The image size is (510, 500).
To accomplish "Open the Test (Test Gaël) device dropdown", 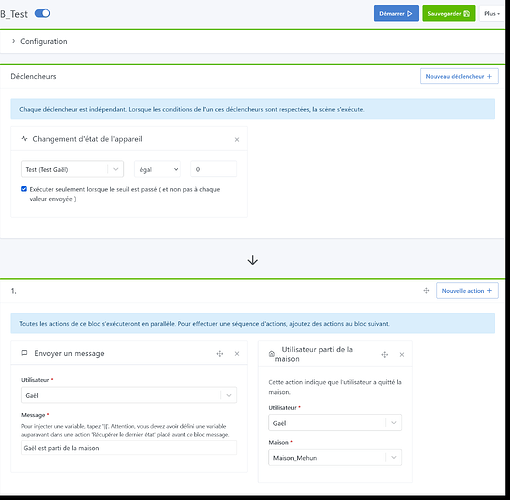I will 72,169.
